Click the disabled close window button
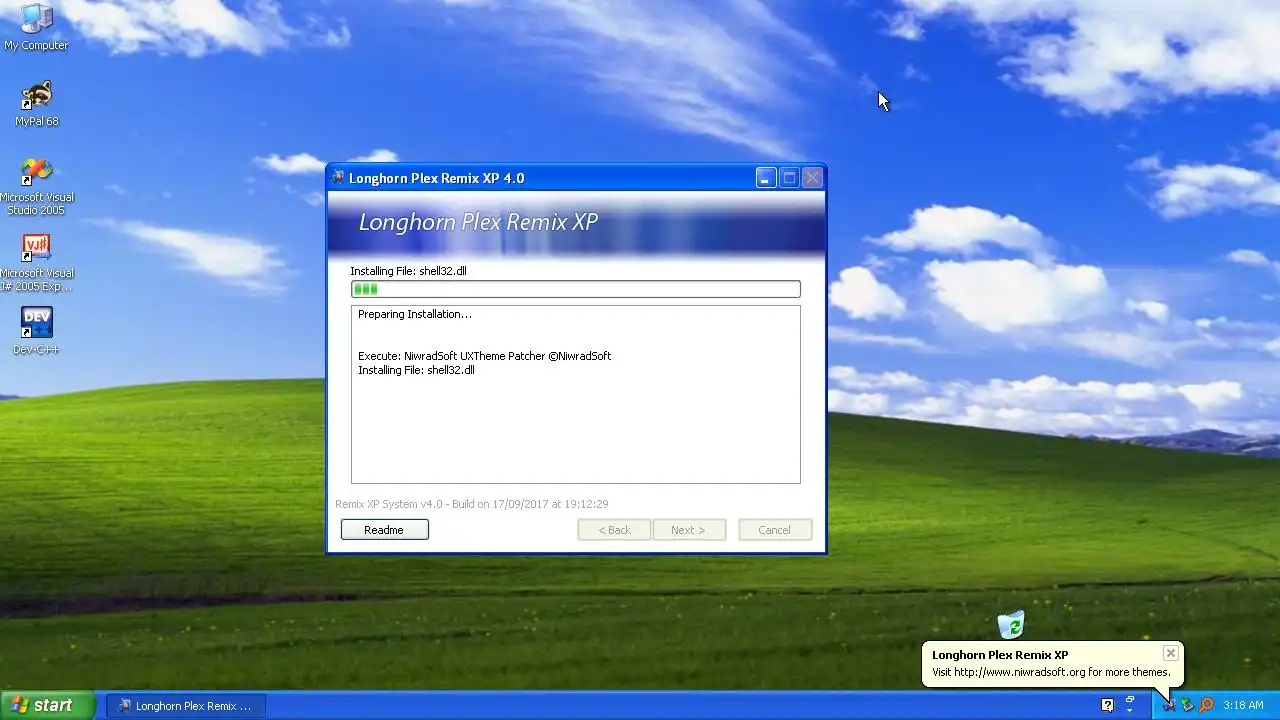Screen dimensions: 1280x720 812,178
